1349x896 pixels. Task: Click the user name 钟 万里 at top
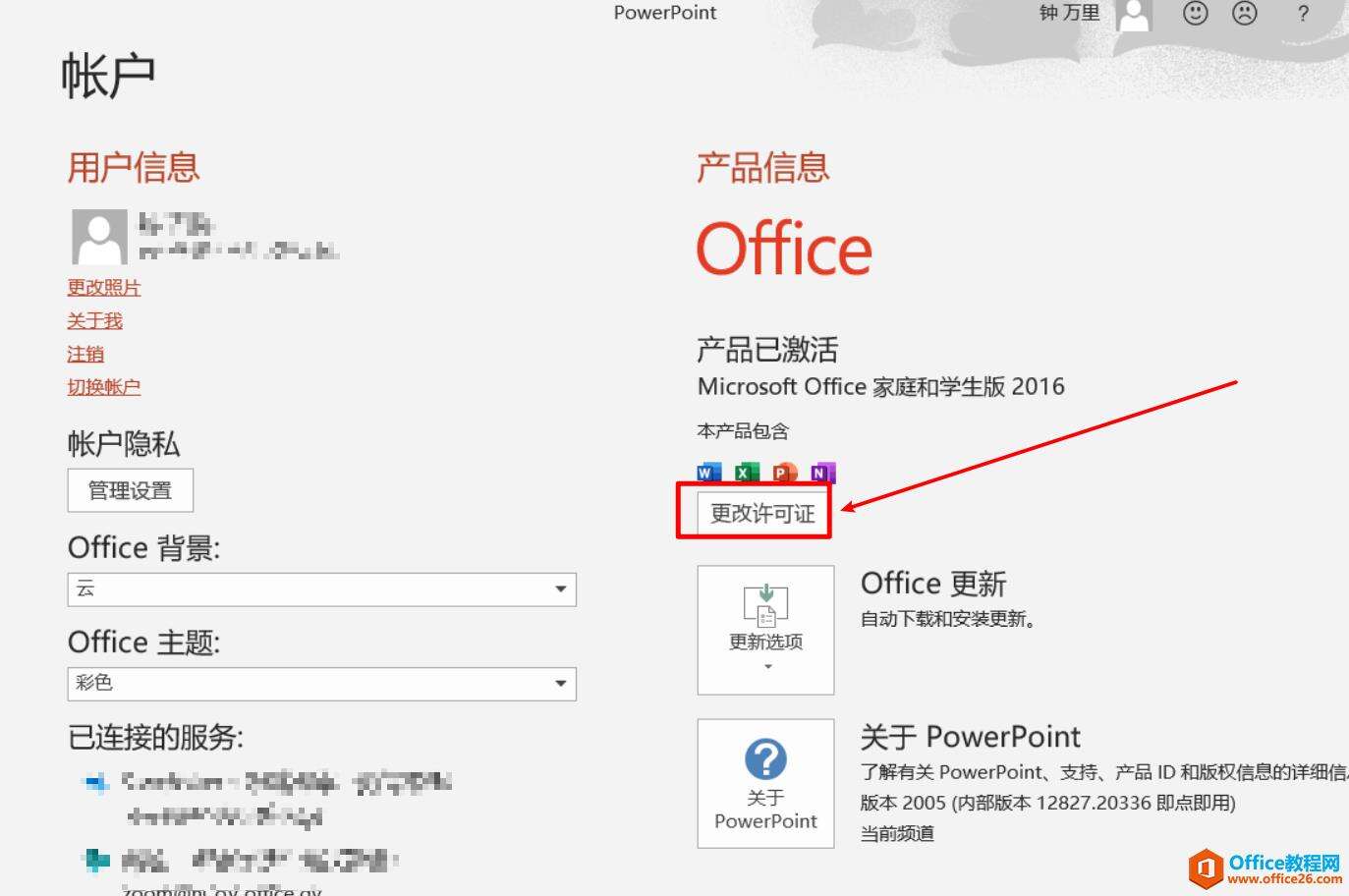coord(1069,13)
